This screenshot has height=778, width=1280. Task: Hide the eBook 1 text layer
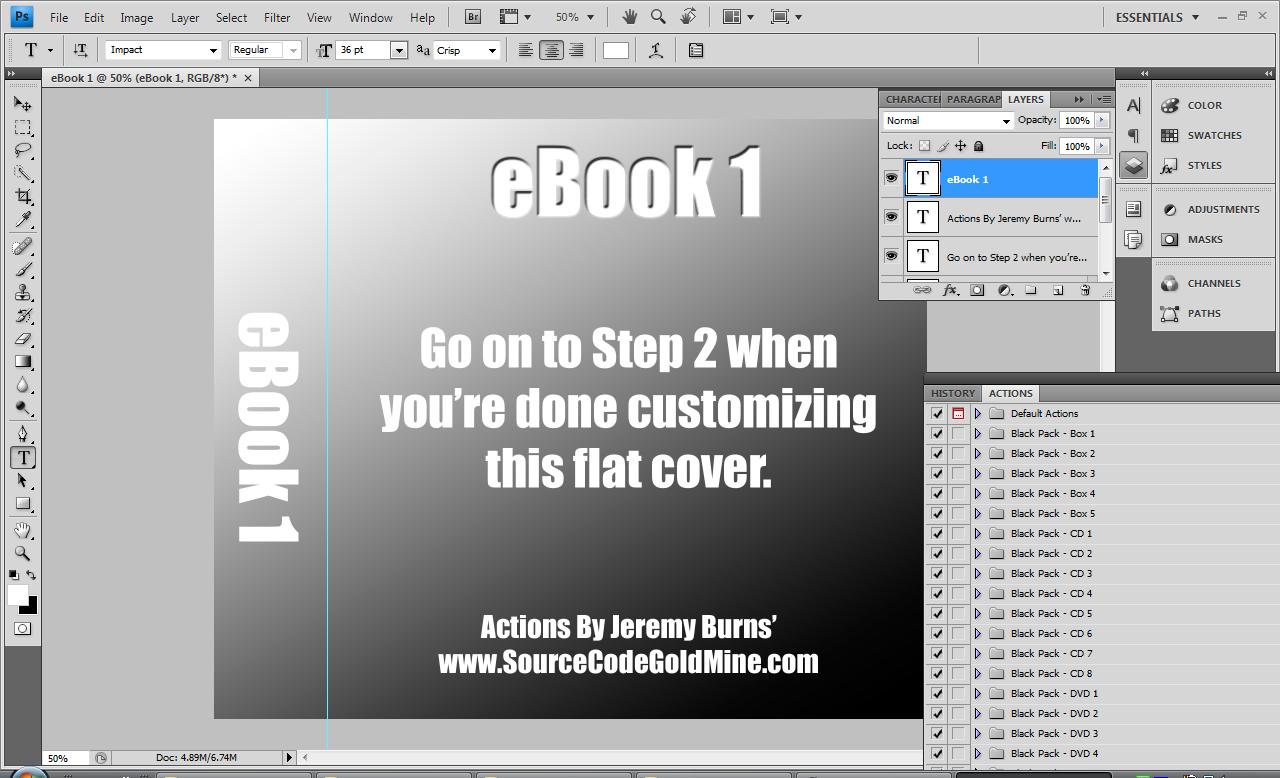(891, 178)
